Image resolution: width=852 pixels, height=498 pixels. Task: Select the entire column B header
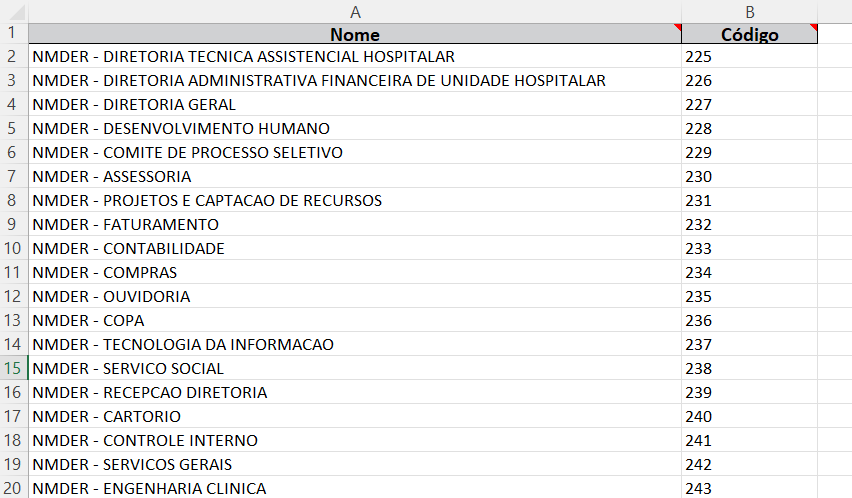(x=749, y=11)
